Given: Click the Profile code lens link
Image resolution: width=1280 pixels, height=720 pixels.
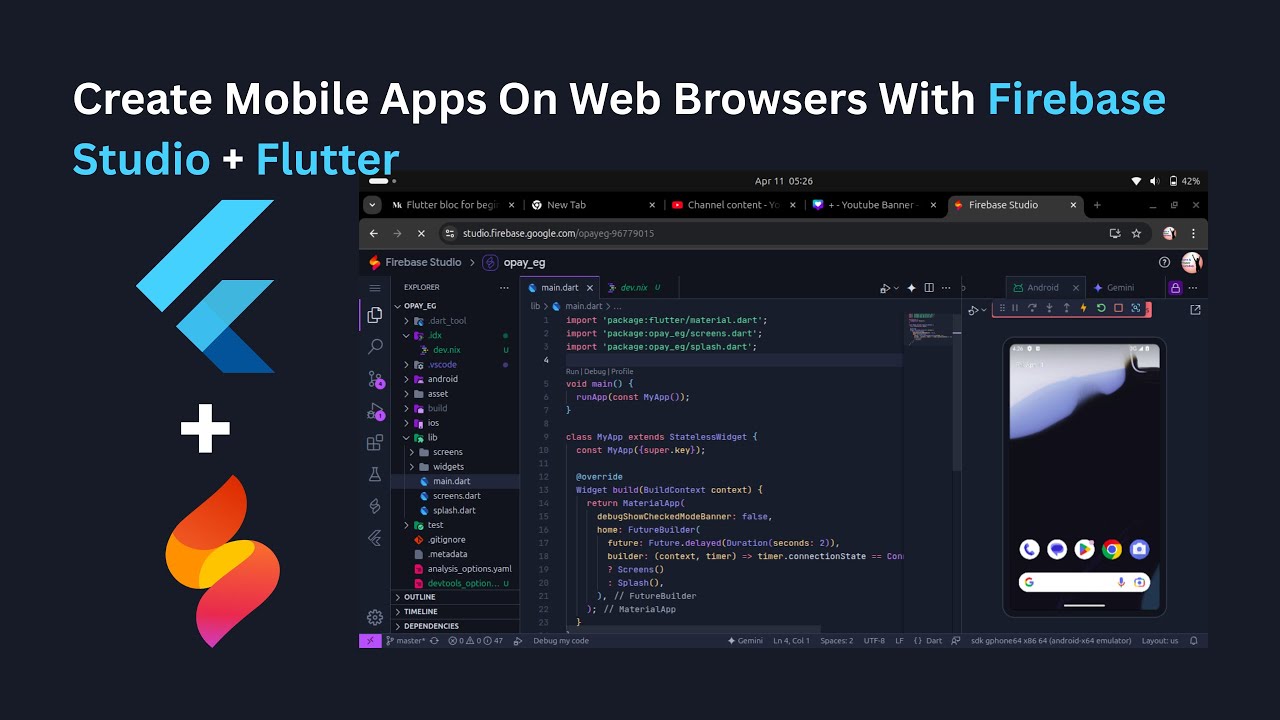Looking at the screenshot, I should pos(622,372).
